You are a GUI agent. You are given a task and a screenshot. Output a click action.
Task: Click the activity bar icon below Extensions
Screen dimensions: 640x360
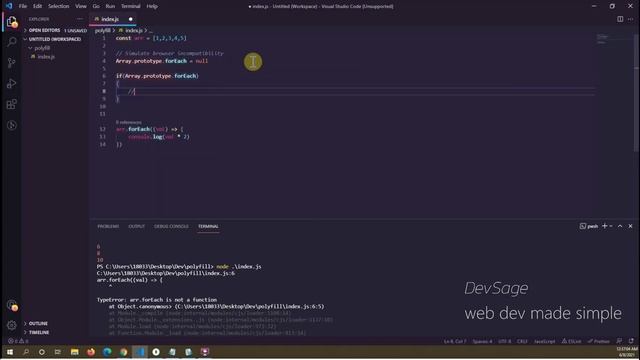(x=12, y=125)
